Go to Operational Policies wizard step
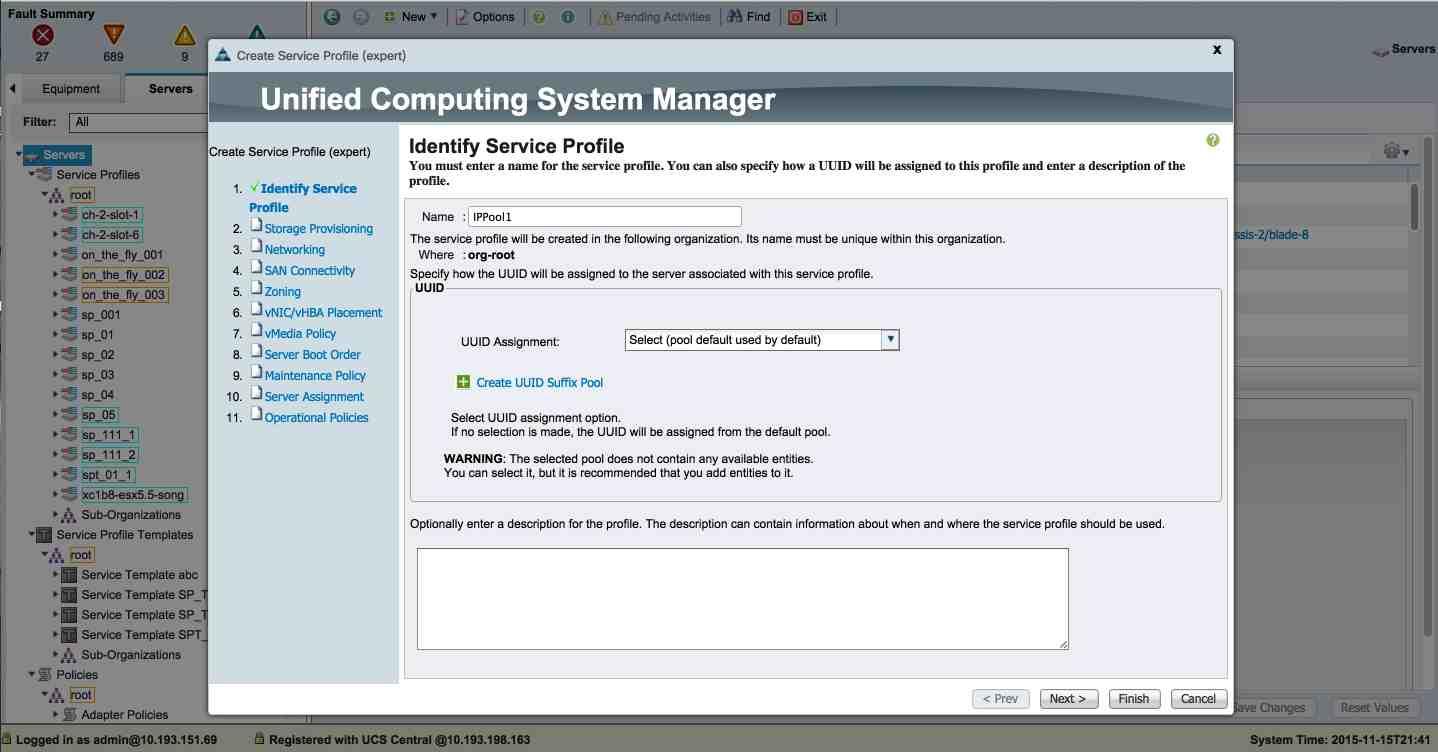This screenshot has height=752, width=1438. (316, 418)
